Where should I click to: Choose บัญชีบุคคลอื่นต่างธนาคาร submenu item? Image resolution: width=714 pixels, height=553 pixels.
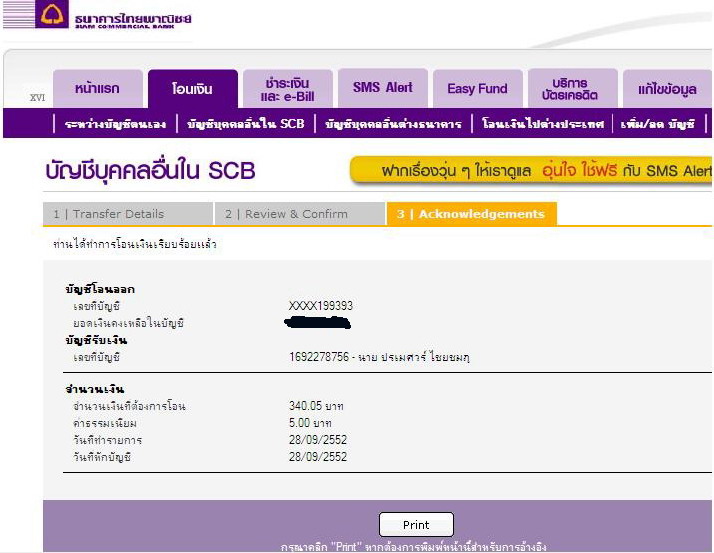393,123
